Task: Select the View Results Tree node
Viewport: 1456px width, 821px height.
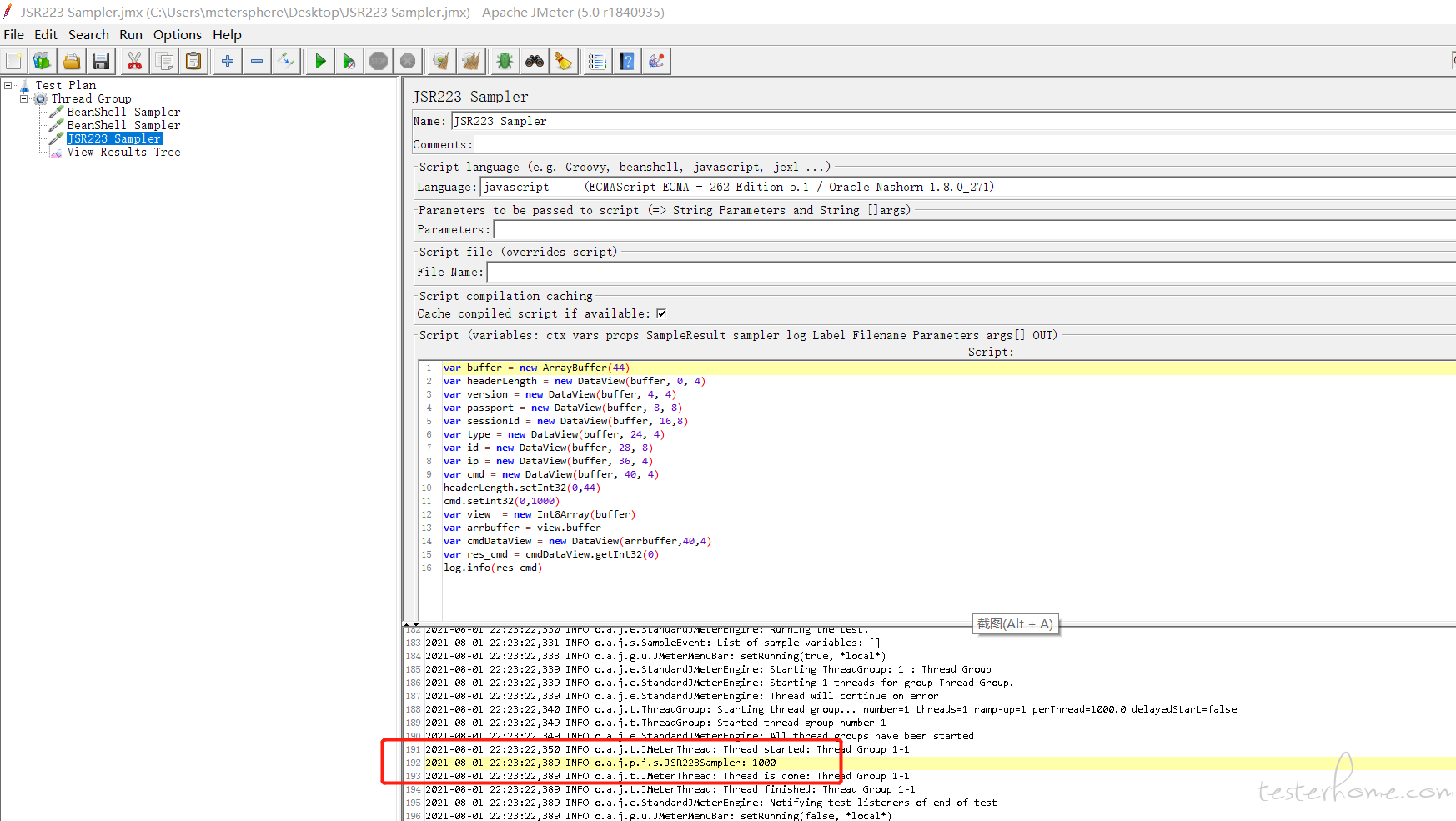Action: 123,152
